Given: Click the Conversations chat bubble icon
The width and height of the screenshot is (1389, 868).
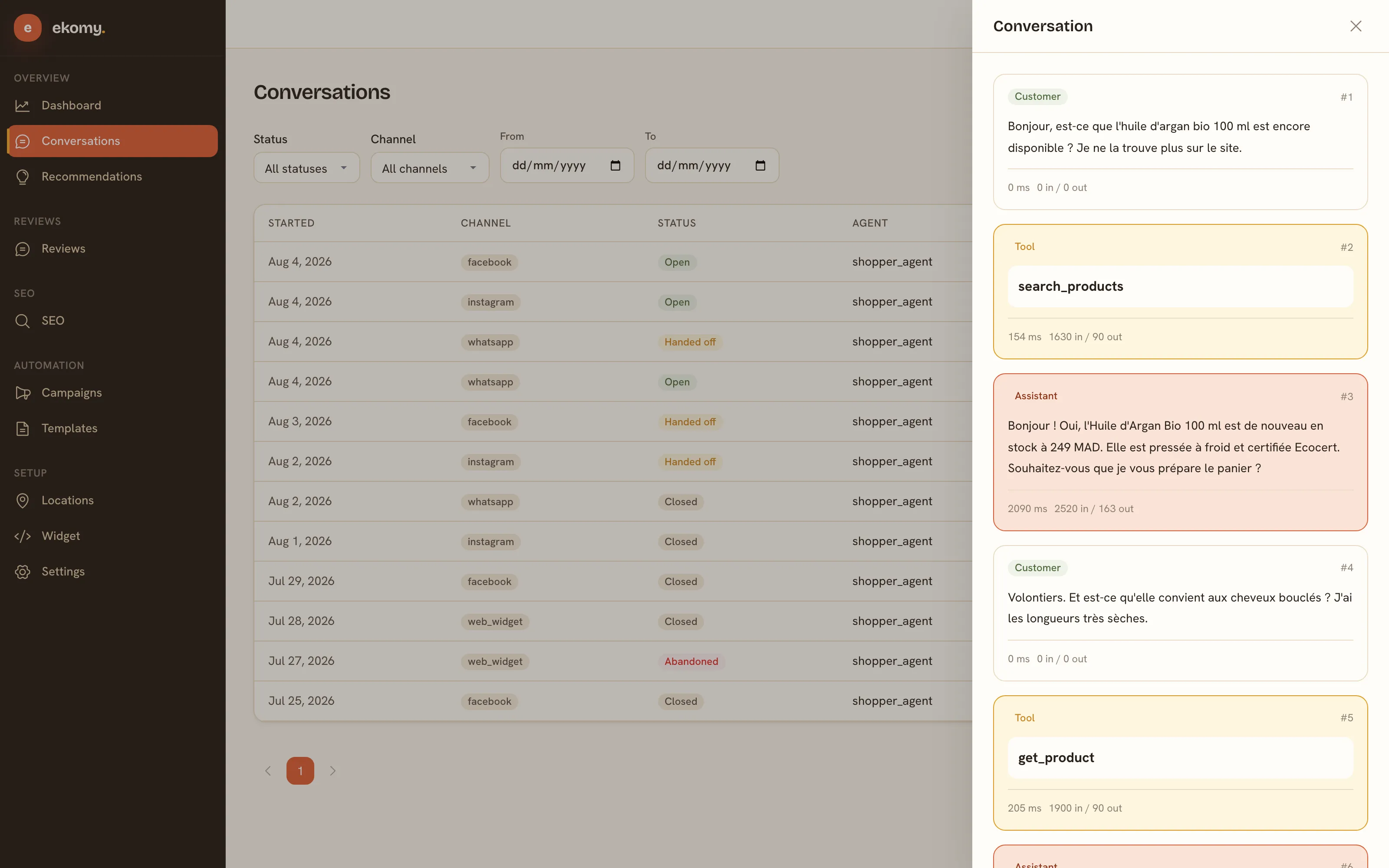Looking at the screenshot, I should point(23,141).
